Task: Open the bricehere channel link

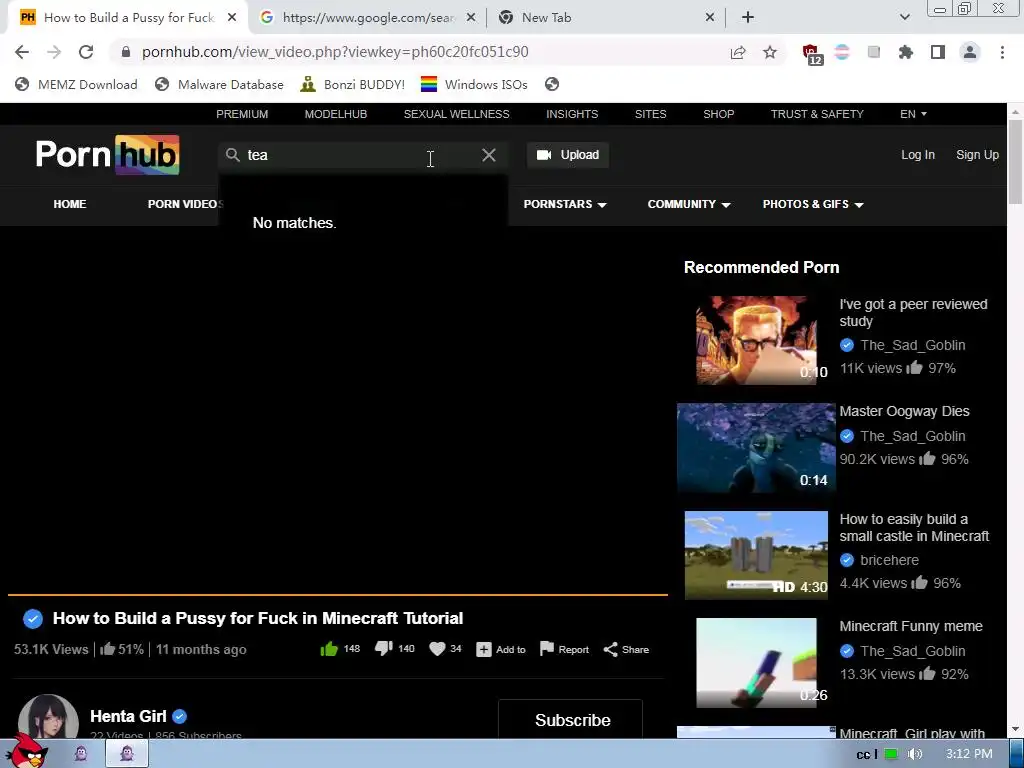Action: click(889, 560)
